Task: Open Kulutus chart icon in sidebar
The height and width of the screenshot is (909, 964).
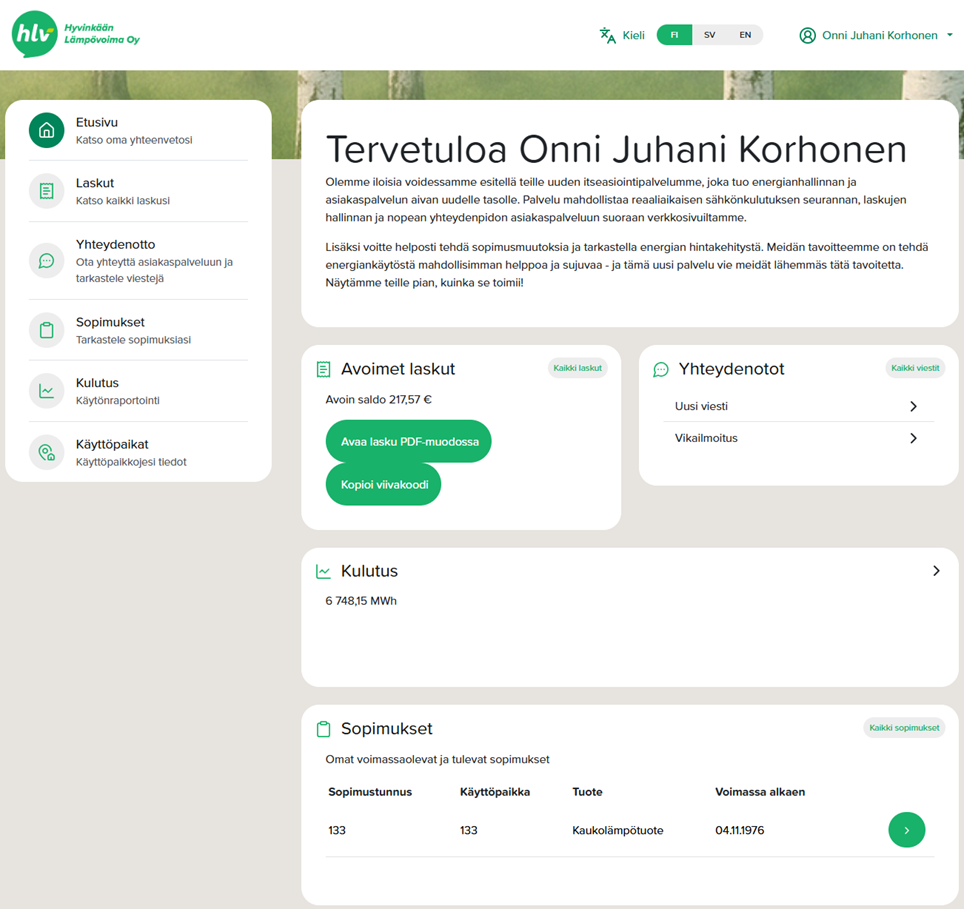Action: tap(46, 391)
